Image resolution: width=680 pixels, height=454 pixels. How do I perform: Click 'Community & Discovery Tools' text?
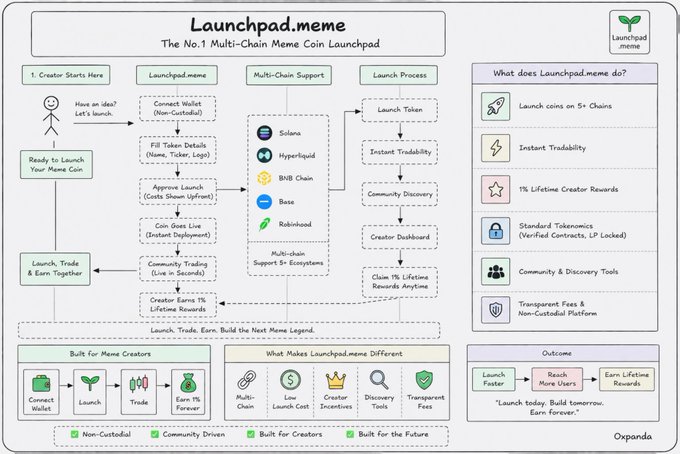coord(568,272)
